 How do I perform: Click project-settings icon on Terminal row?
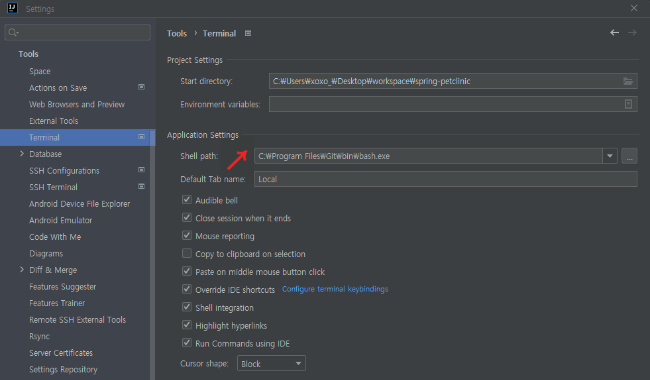pyautogui.click(x=141, y=137)
